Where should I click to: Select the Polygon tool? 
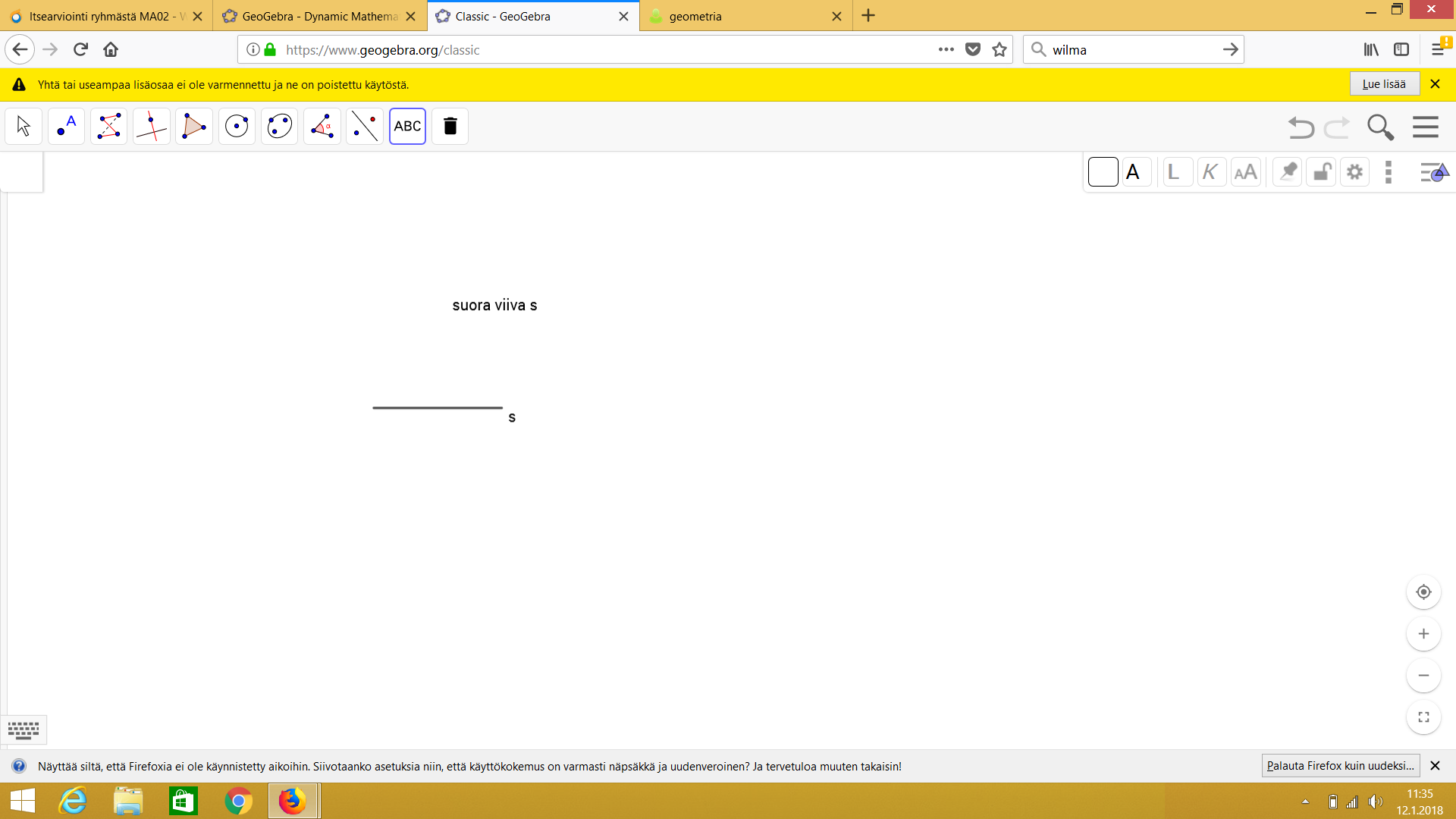[194, 126]
